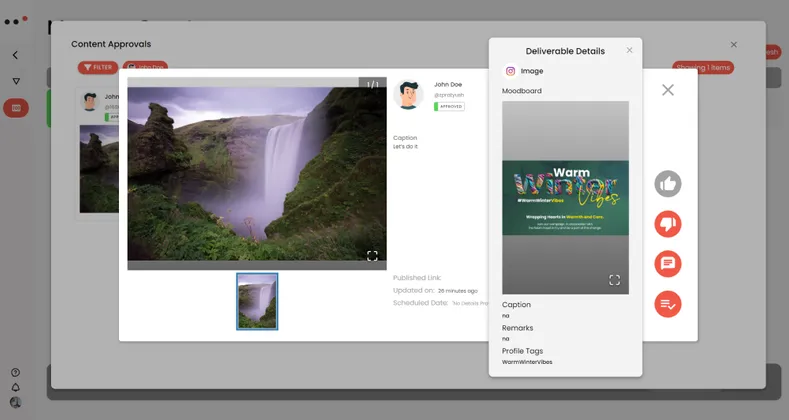Expand moodboard image to fullscreen
This screenshot has width=789, height=420.
click(615, 280)
